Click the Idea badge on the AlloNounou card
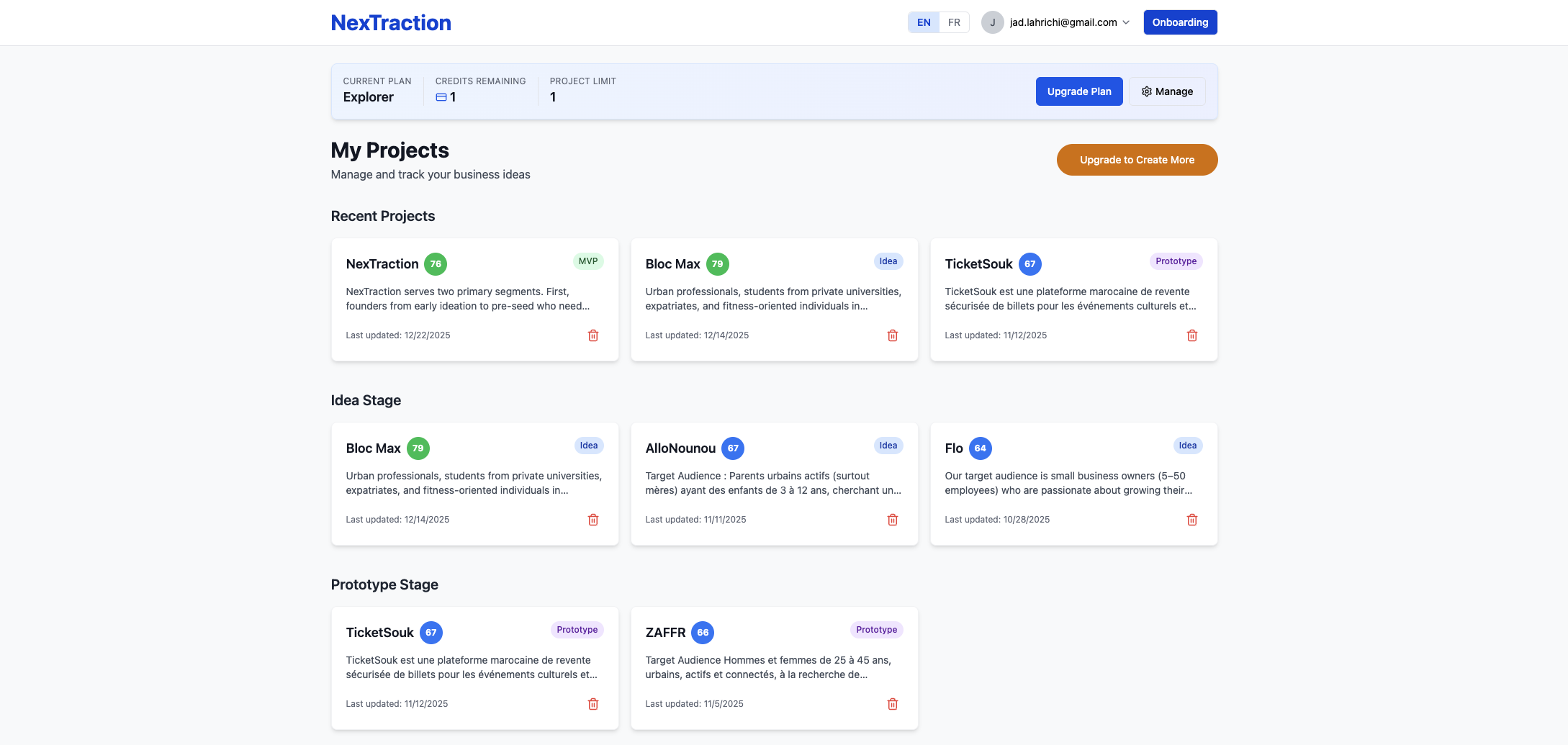Screen dimensions: 1568x745 [888, 446]
